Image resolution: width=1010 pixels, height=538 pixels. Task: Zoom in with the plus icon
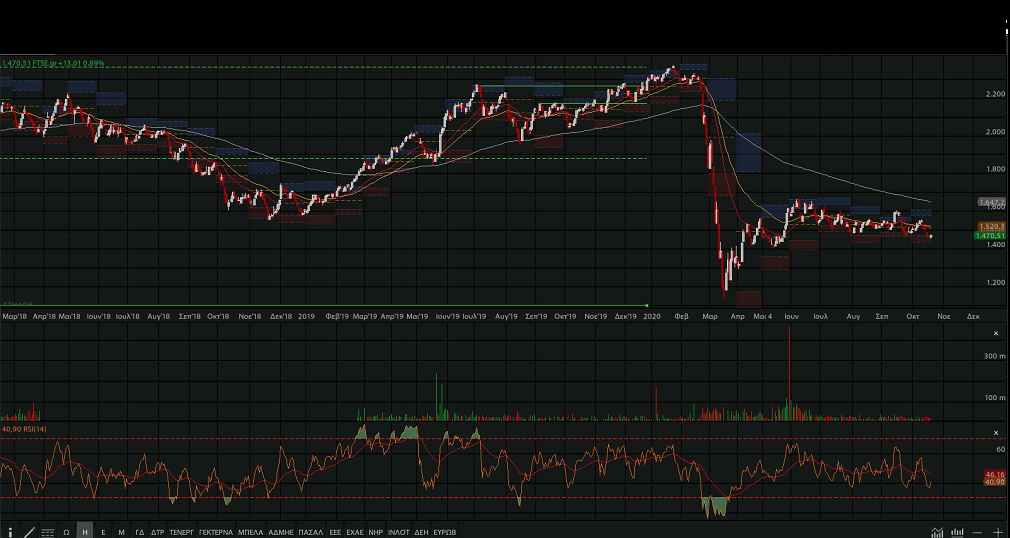tap(997, 532)
